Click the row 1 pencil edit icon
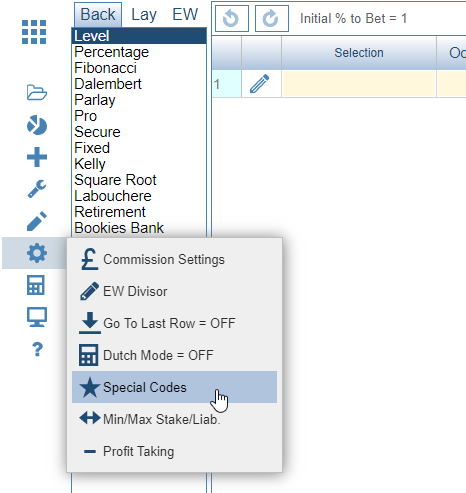This screenshot has height=493, width=466. point(259,84)
